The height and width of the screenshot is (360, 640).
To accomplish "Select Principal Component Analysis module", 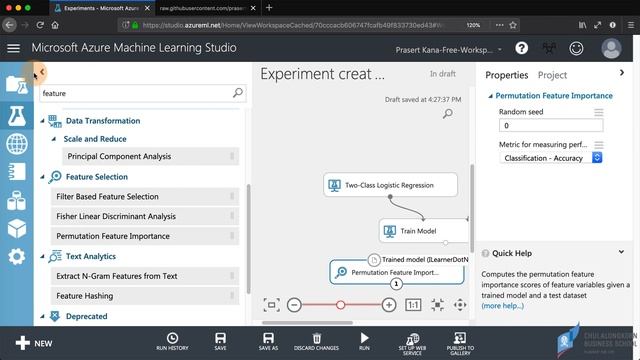I will tap(150, 156).
